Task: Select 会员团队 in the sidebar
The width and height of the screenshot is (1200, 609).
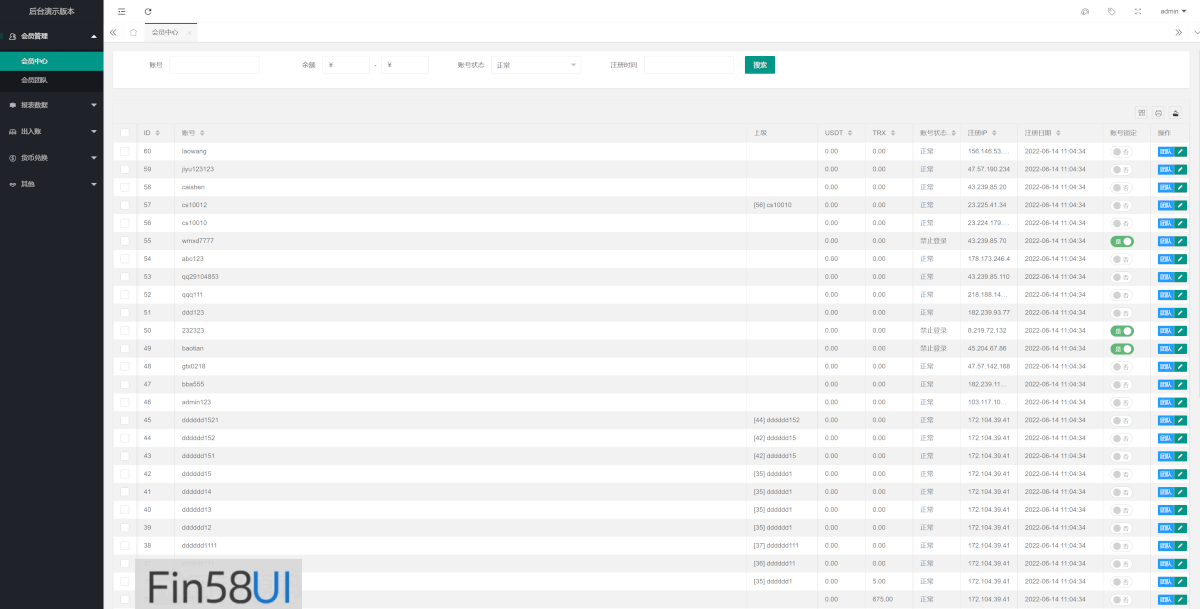Action: (35, 80)
